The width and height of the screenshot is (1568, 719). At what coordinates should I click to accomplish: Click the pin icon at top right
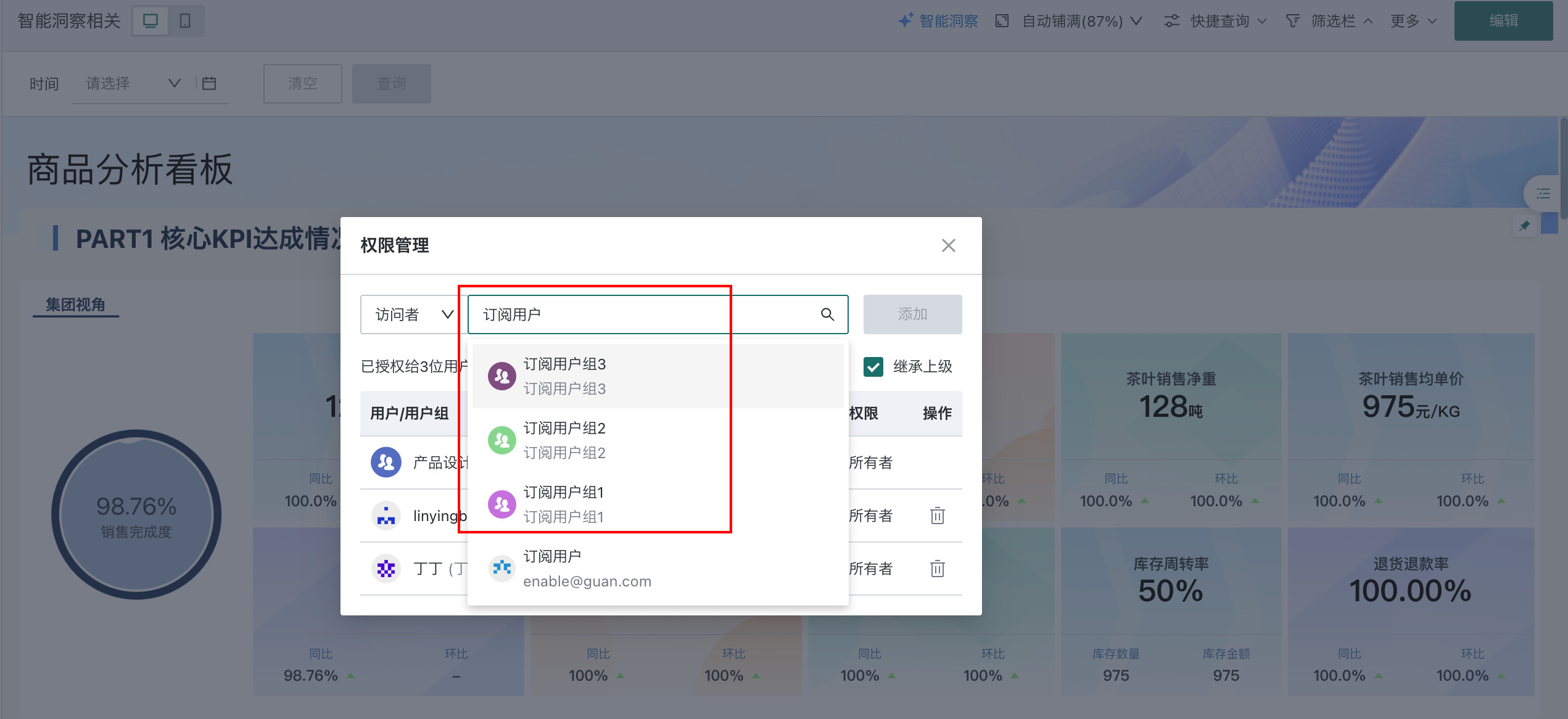click(1524, 226)
